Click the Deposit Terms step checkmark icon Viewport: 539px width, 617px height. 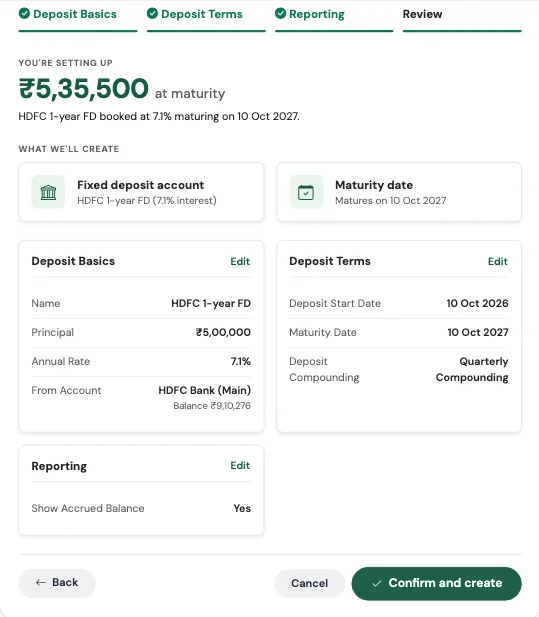coord(152,13)
